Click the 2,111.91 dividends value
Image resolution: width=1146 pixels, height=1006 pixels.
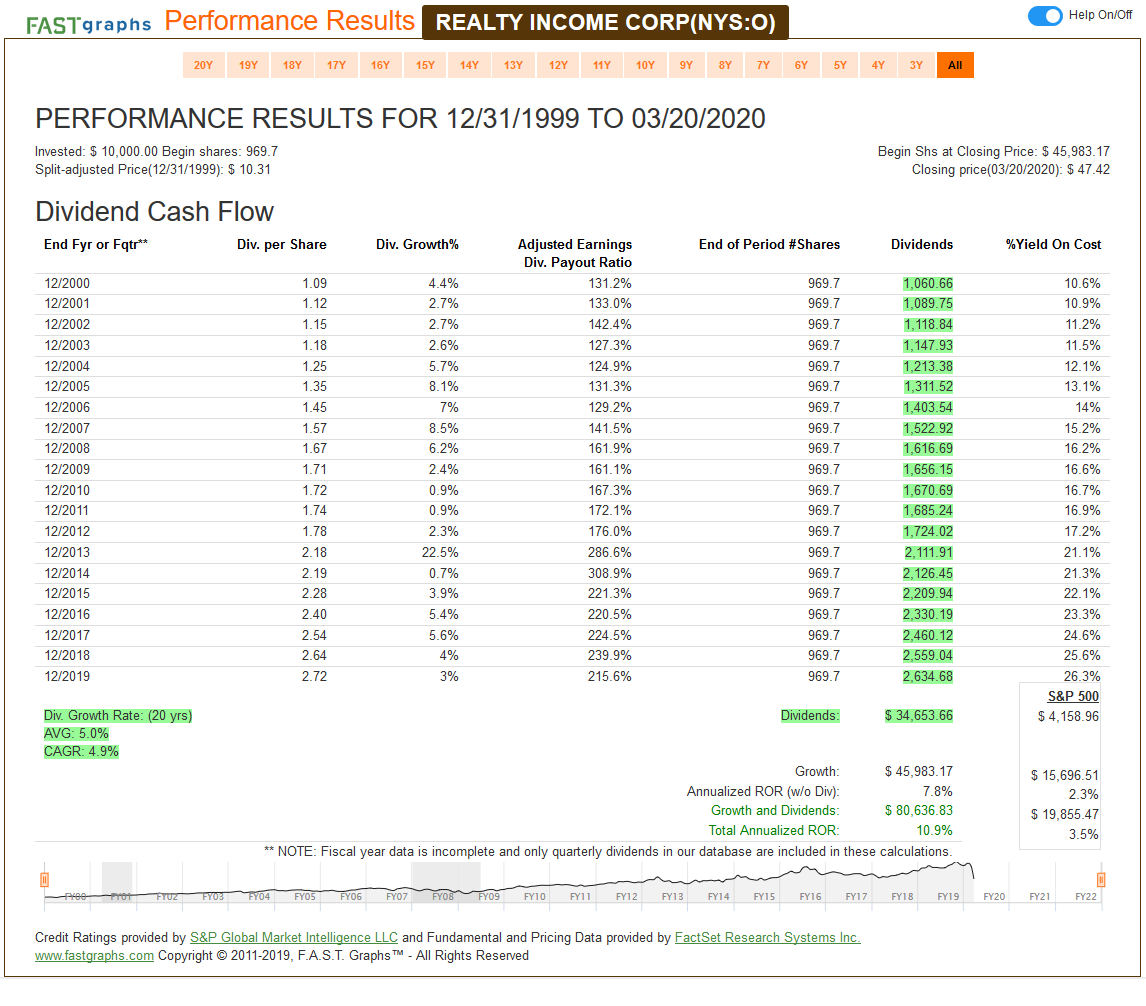[x=928, y=552]
